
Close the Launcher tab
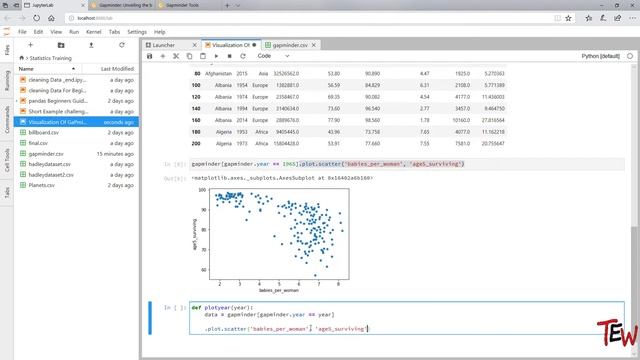point(195,45)
